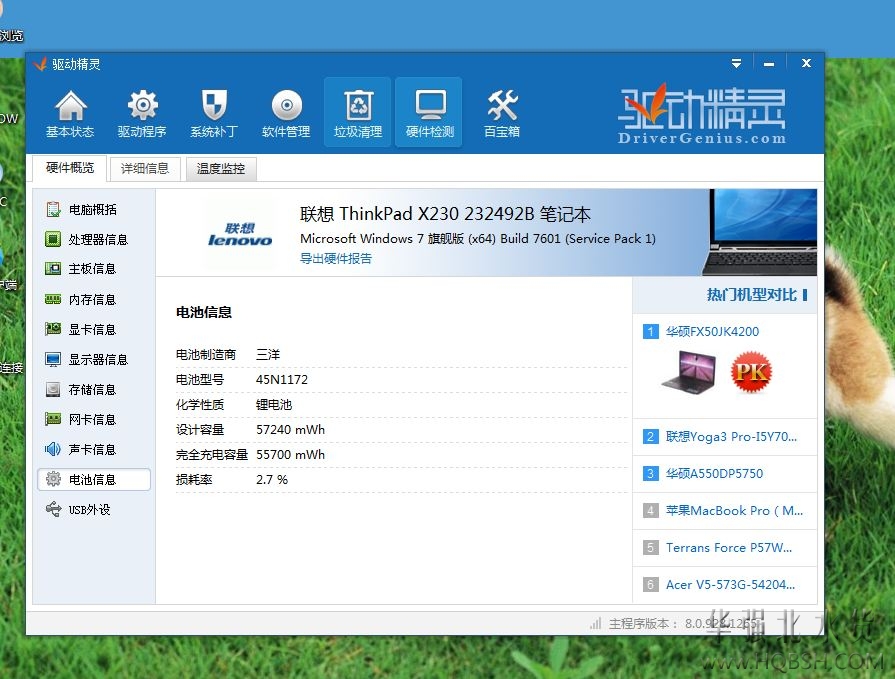Select 内存信息 in the sidebar

coord(94,300)
